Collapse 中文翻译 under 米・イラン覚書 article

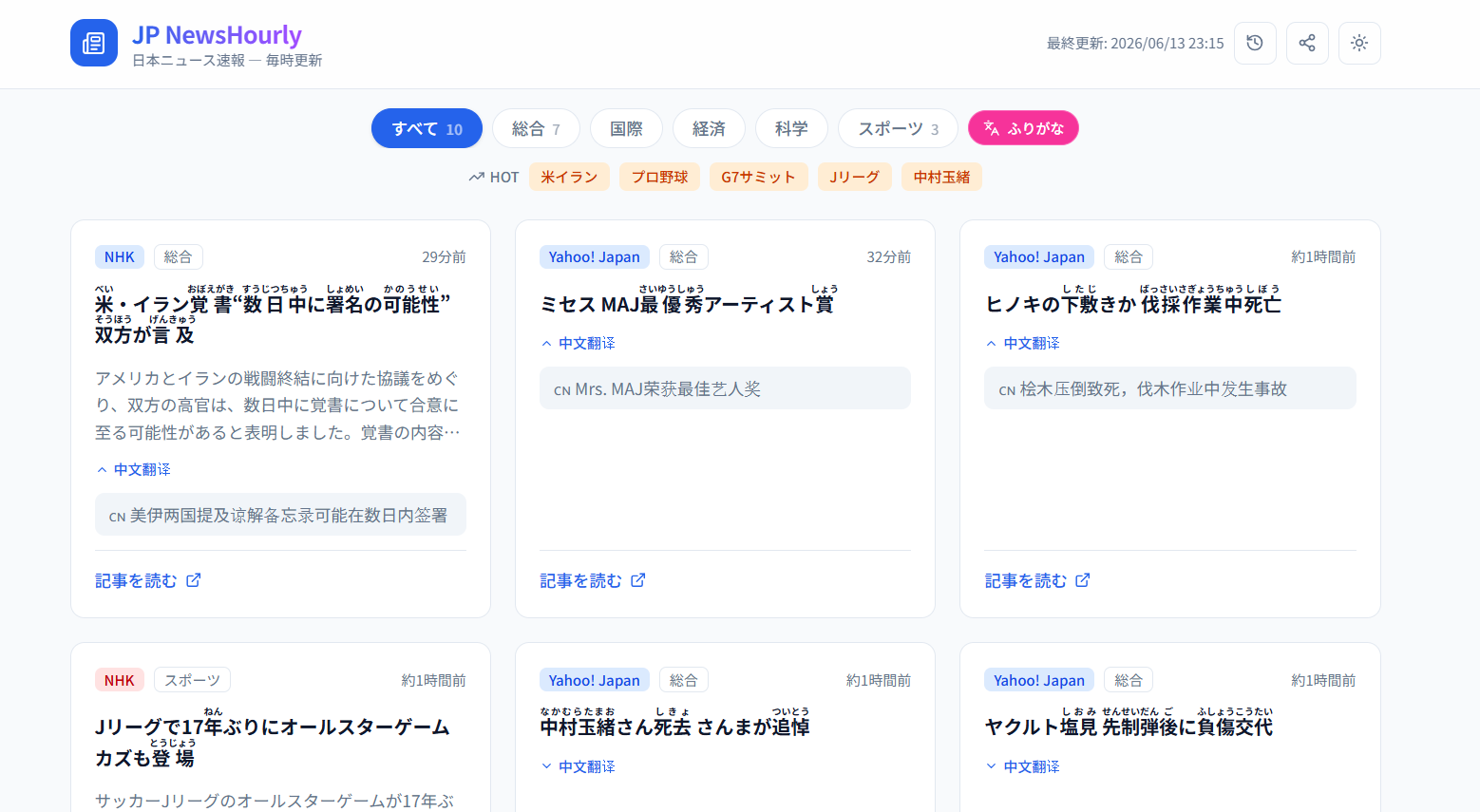pos(133,469)
